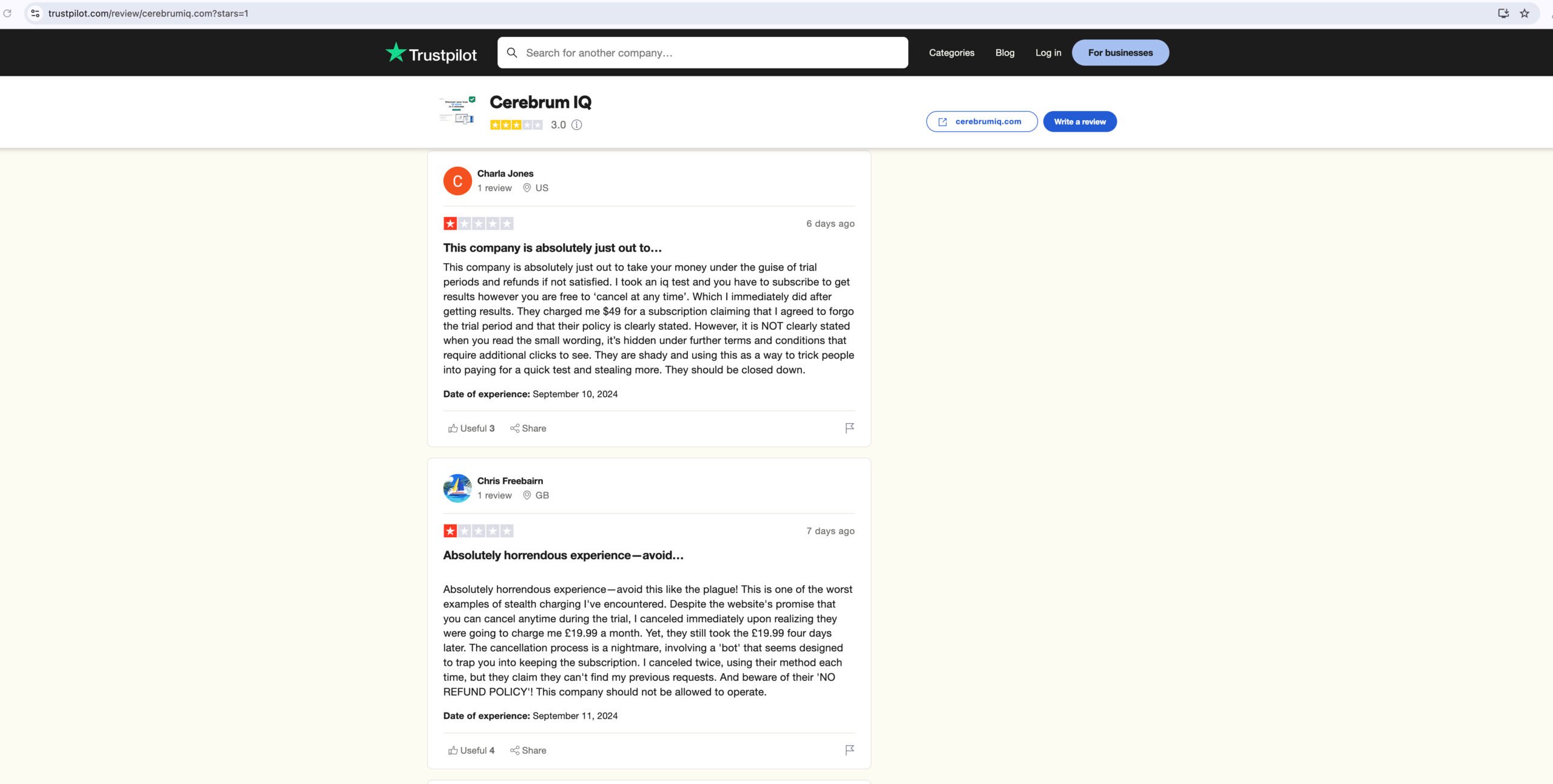Click the Write a review button
1553x784 pixels.
(1080, 121)
